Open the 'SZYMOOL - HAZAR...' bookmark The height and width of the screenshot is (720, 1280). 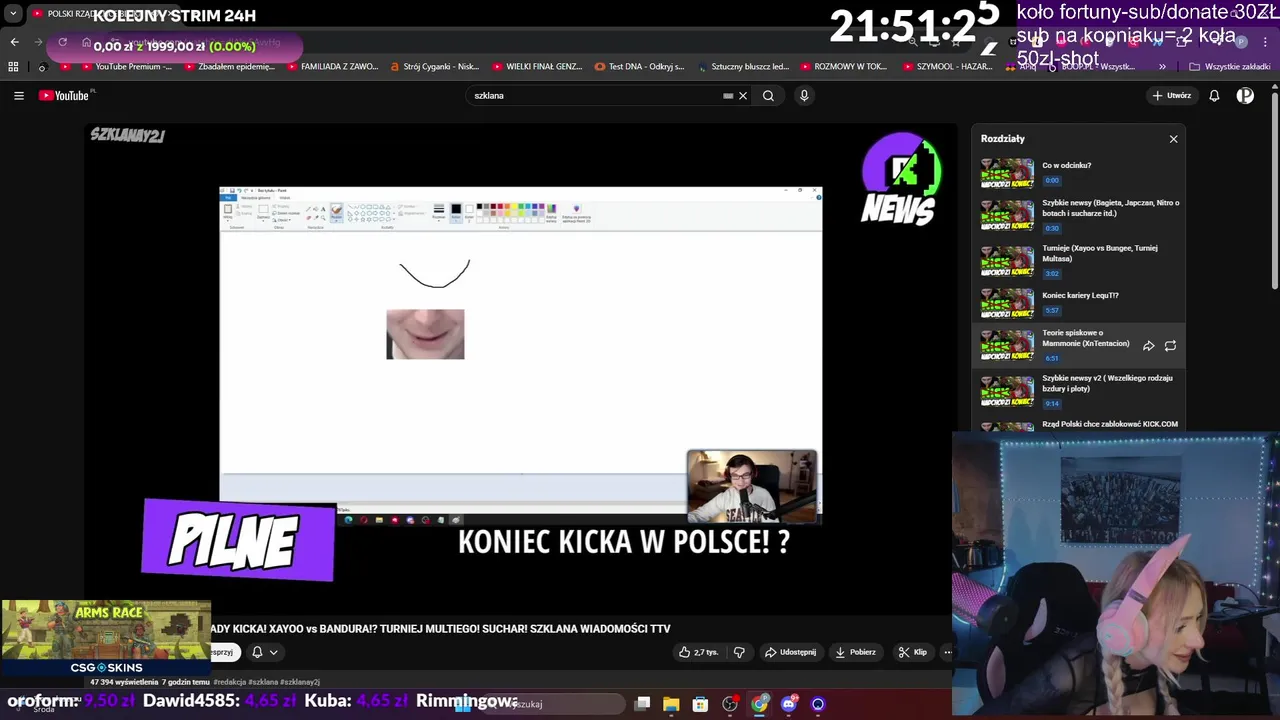948,67
